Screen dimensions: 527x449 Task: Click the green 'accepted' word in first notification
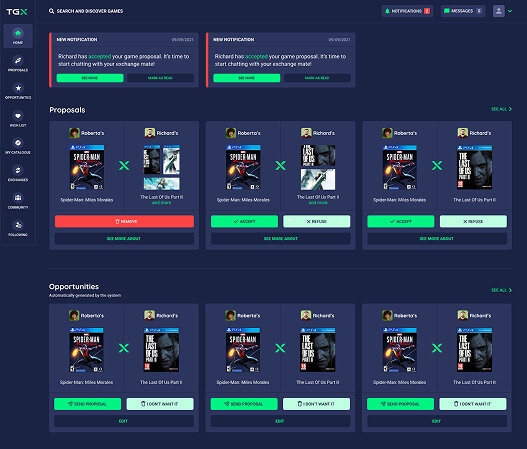click(99, 56)
